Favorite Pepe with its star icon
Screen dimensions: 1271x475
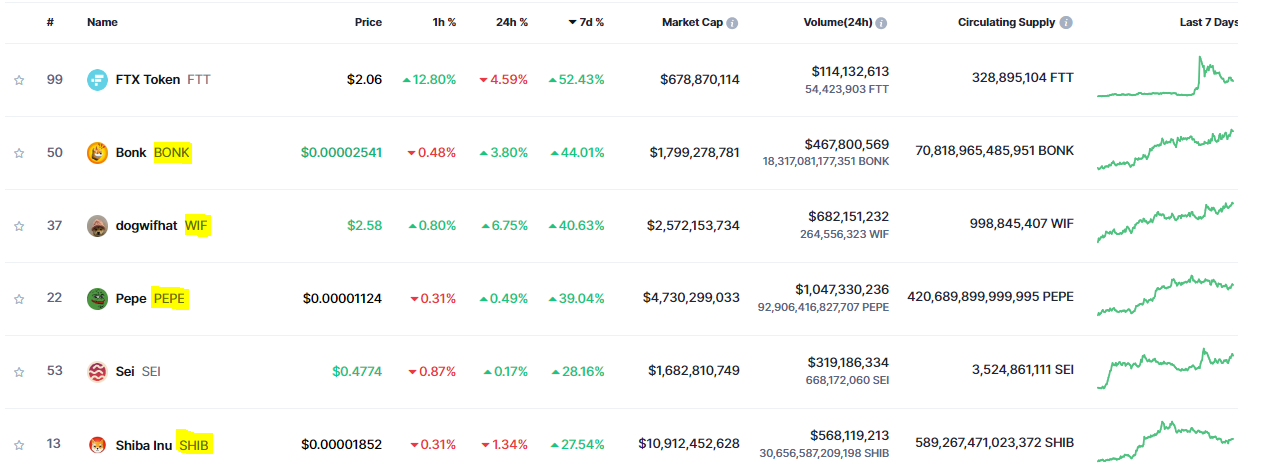[x=19, y=299]
